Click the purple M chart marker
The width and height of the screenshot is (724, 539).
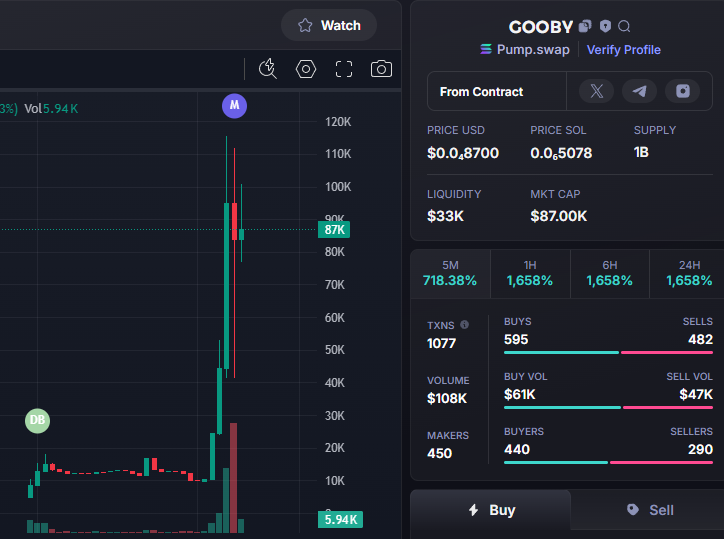pyautogui.click(x=235, y=106)
